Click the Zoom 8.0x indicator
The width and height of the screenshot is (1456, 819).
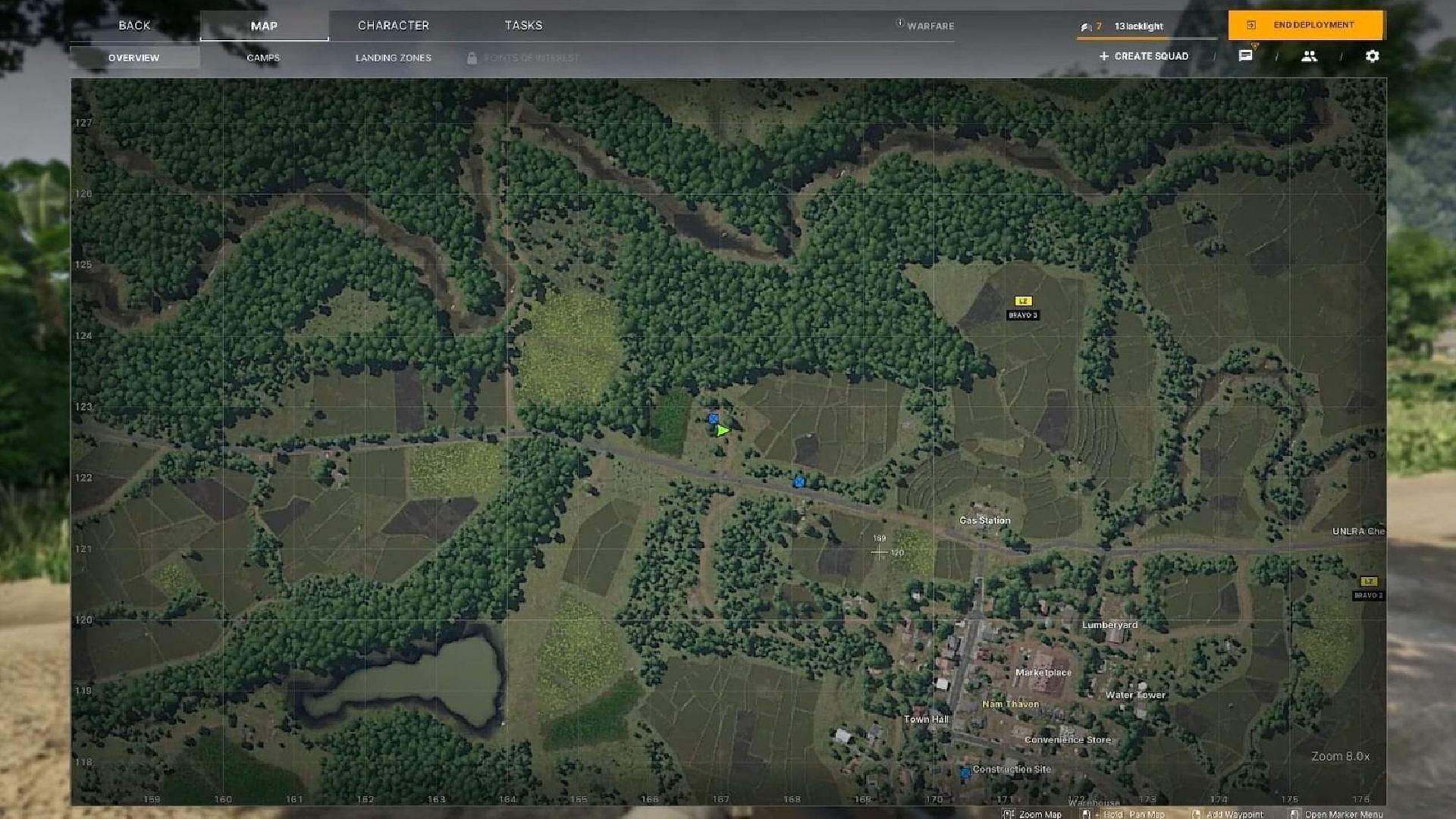pyautogui.click(x=1340, y=756)
